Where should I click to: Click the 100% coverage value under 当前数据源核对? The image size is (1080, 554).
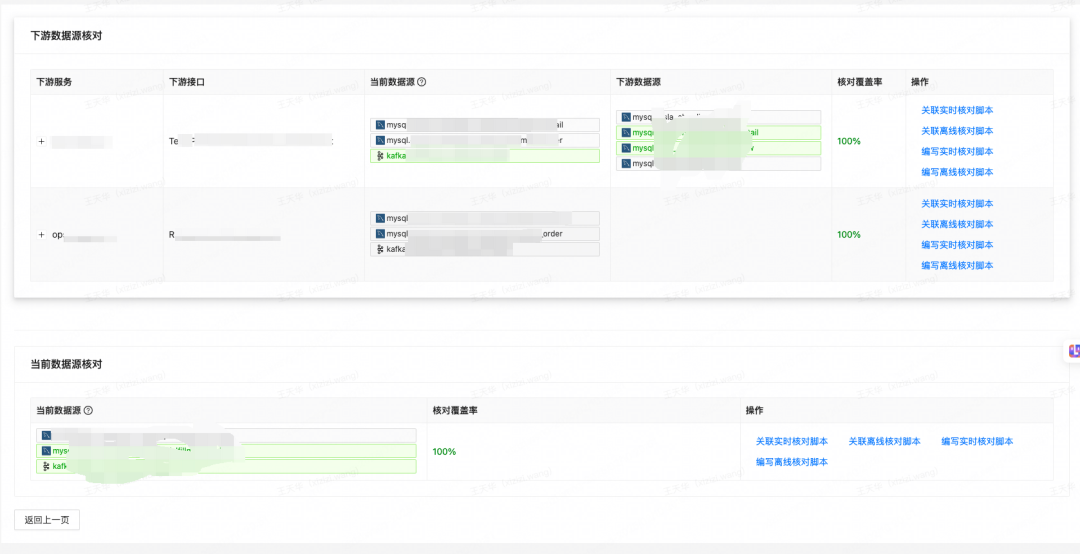pyautogui.click(x=444, y=452)
